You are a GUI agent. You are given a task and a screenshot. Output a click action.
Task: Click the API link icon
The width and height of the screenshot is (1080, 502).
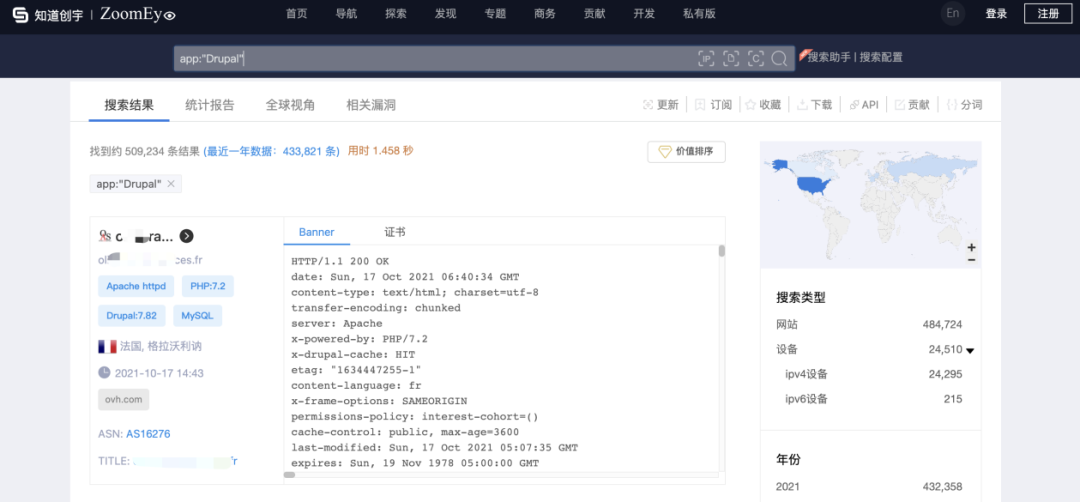pos(854,105)
